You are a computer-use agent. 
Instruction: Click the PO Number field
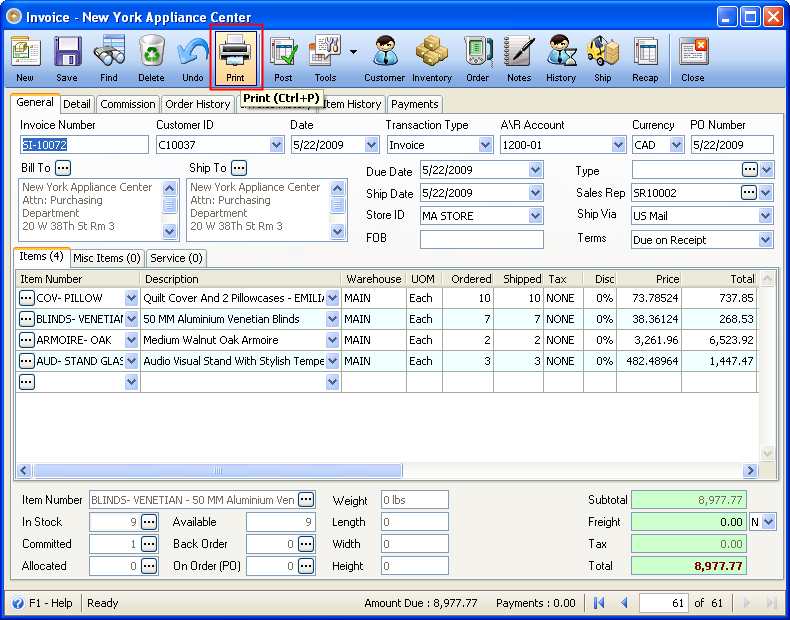(732, 145)
